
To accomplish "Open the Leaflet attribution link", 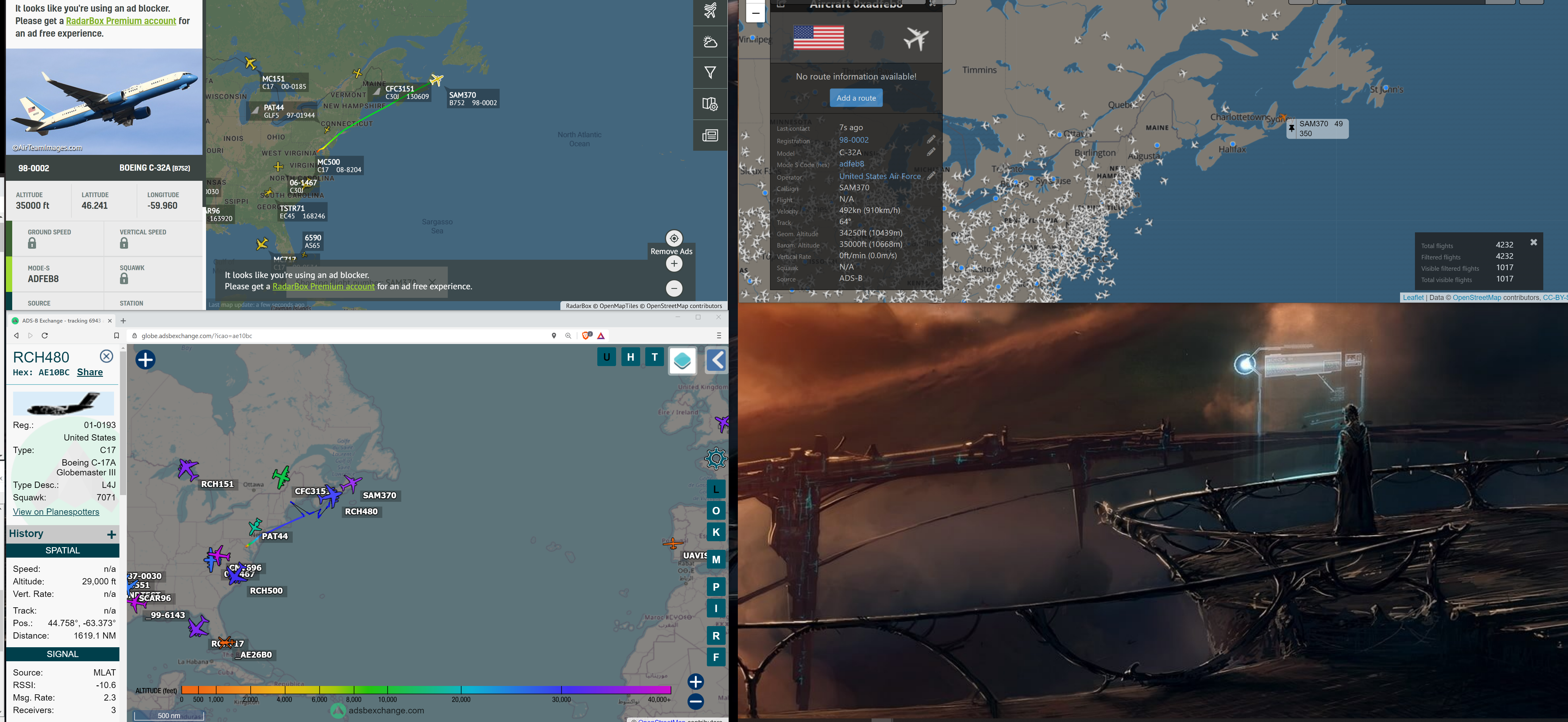I will pos(1413,298).
